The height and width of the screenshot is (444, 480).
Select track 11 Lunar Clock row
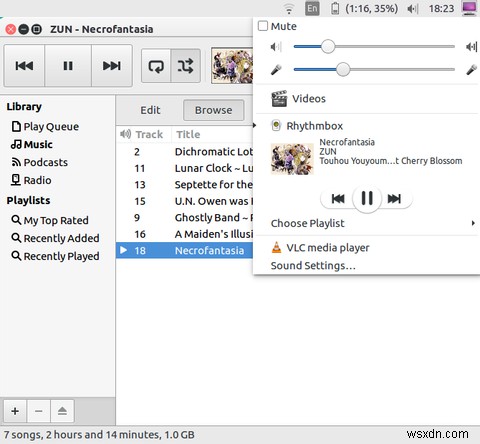click(185, 168)
